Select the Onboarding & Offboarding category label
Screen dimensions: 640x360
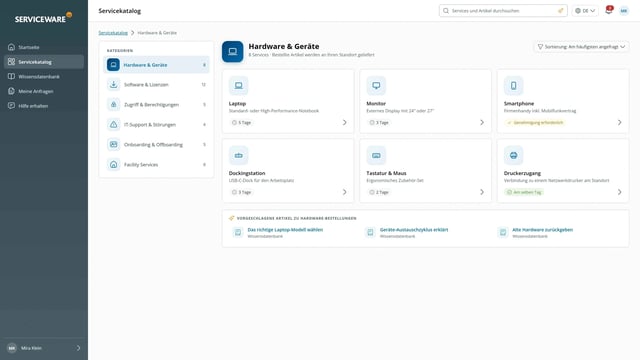[153, 144]
